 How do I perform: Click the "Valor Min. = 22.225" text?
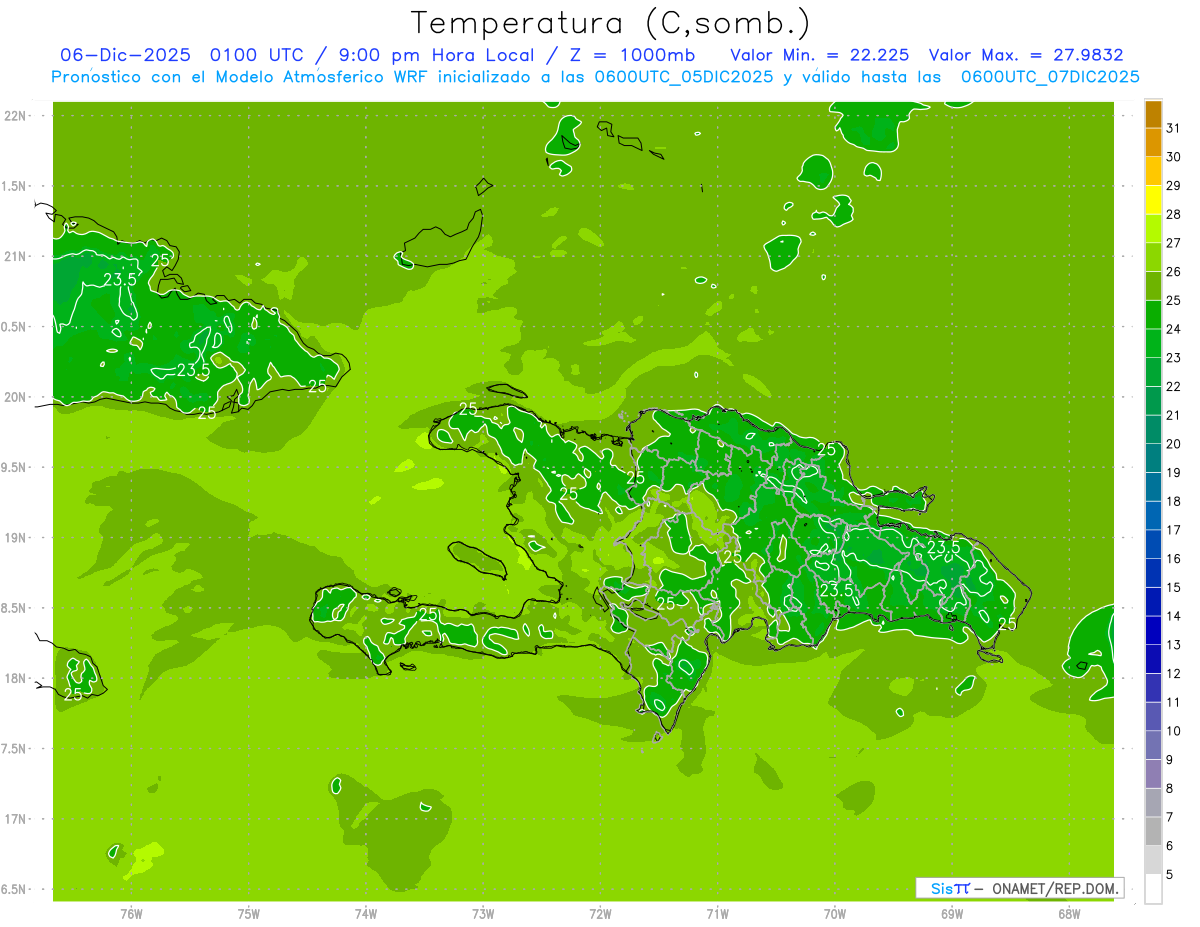[x=820, y=55]
